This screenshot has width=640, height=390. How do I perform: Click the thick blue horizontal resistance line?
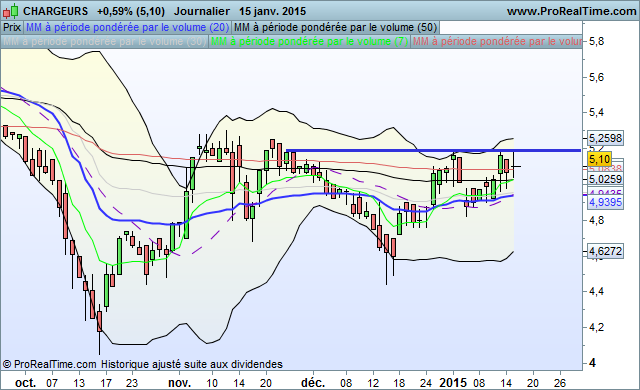(433, 151)
